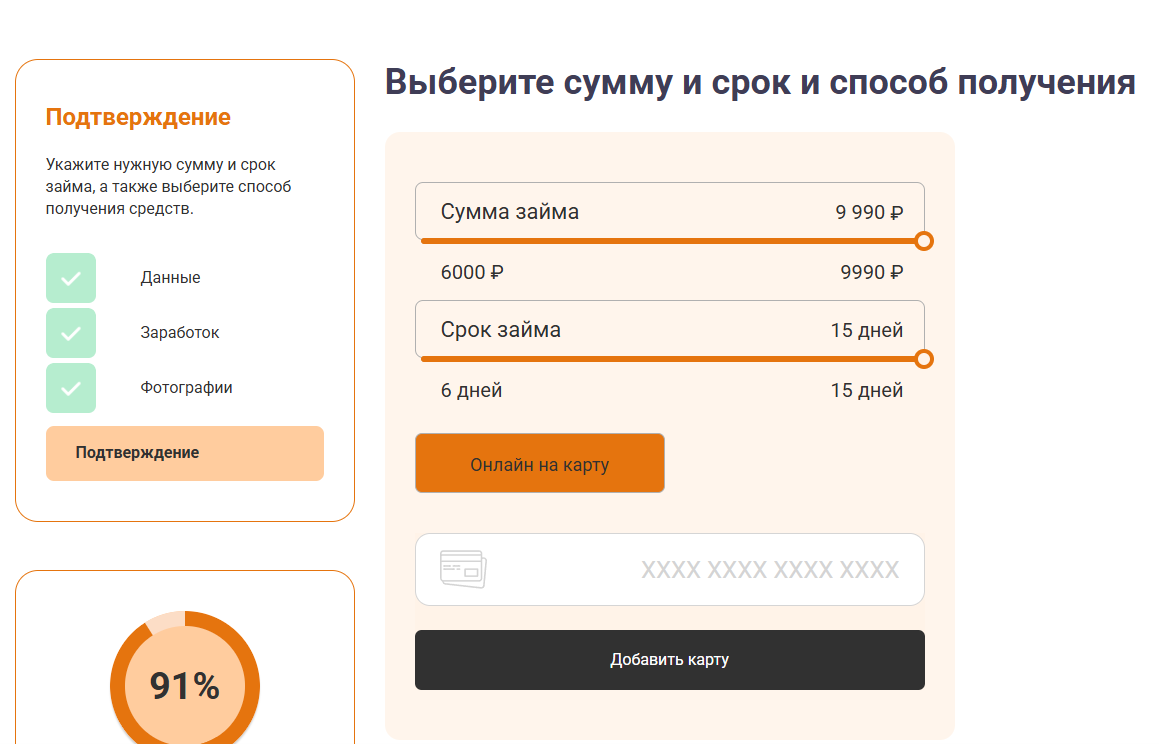Click the Фотографии green checkmark box
Viewport: 1159px width, 744px height.
[x=71, y=388]
